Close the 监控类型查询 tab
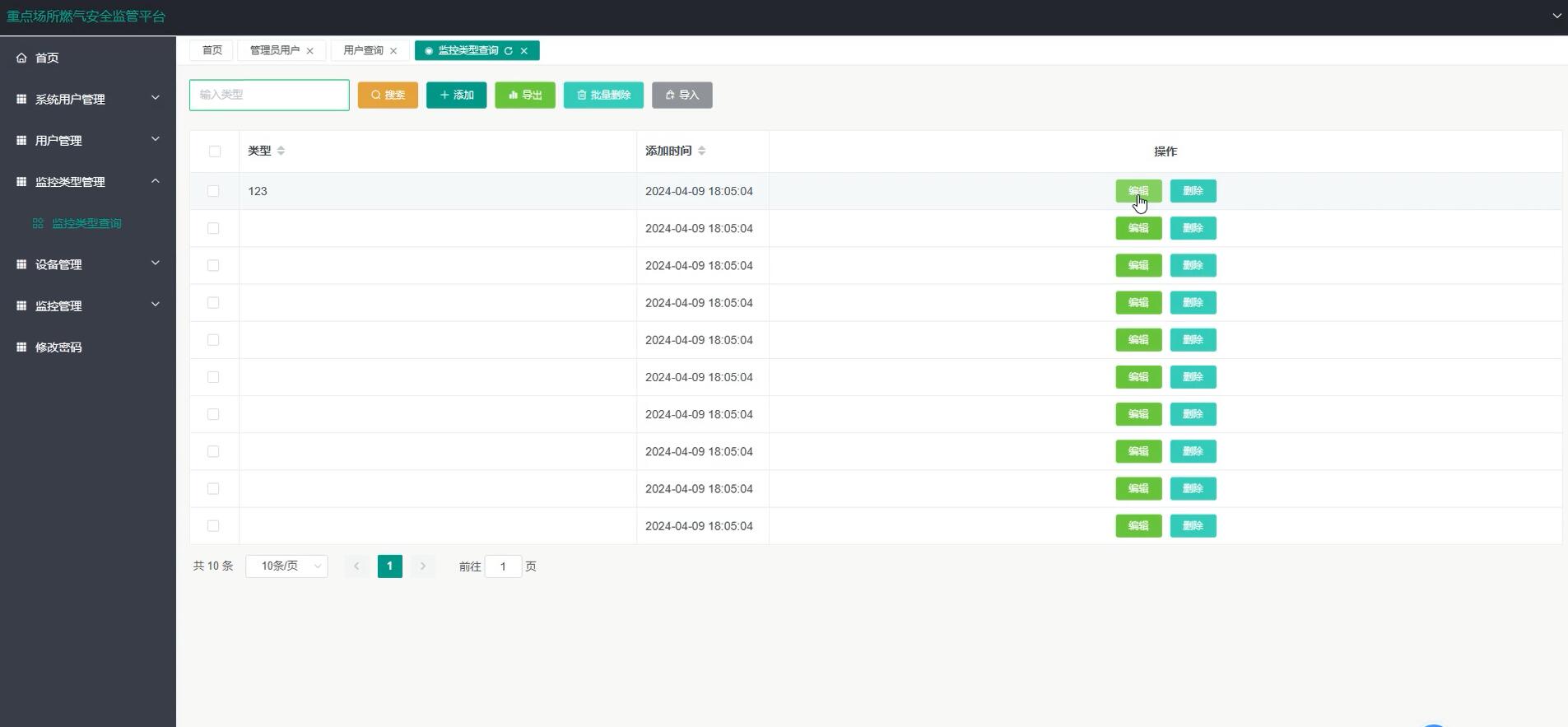This screenshot has width=1568, height=727. (524, 51)
